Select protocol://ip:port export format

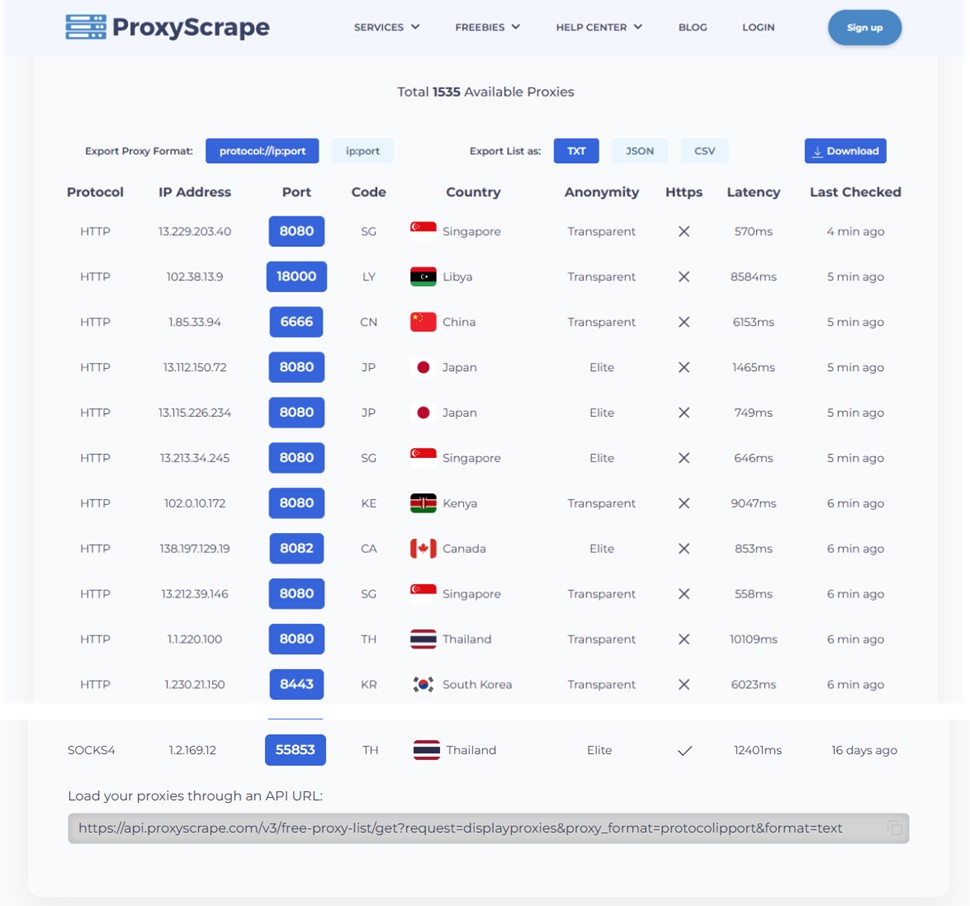click(262, 151)
